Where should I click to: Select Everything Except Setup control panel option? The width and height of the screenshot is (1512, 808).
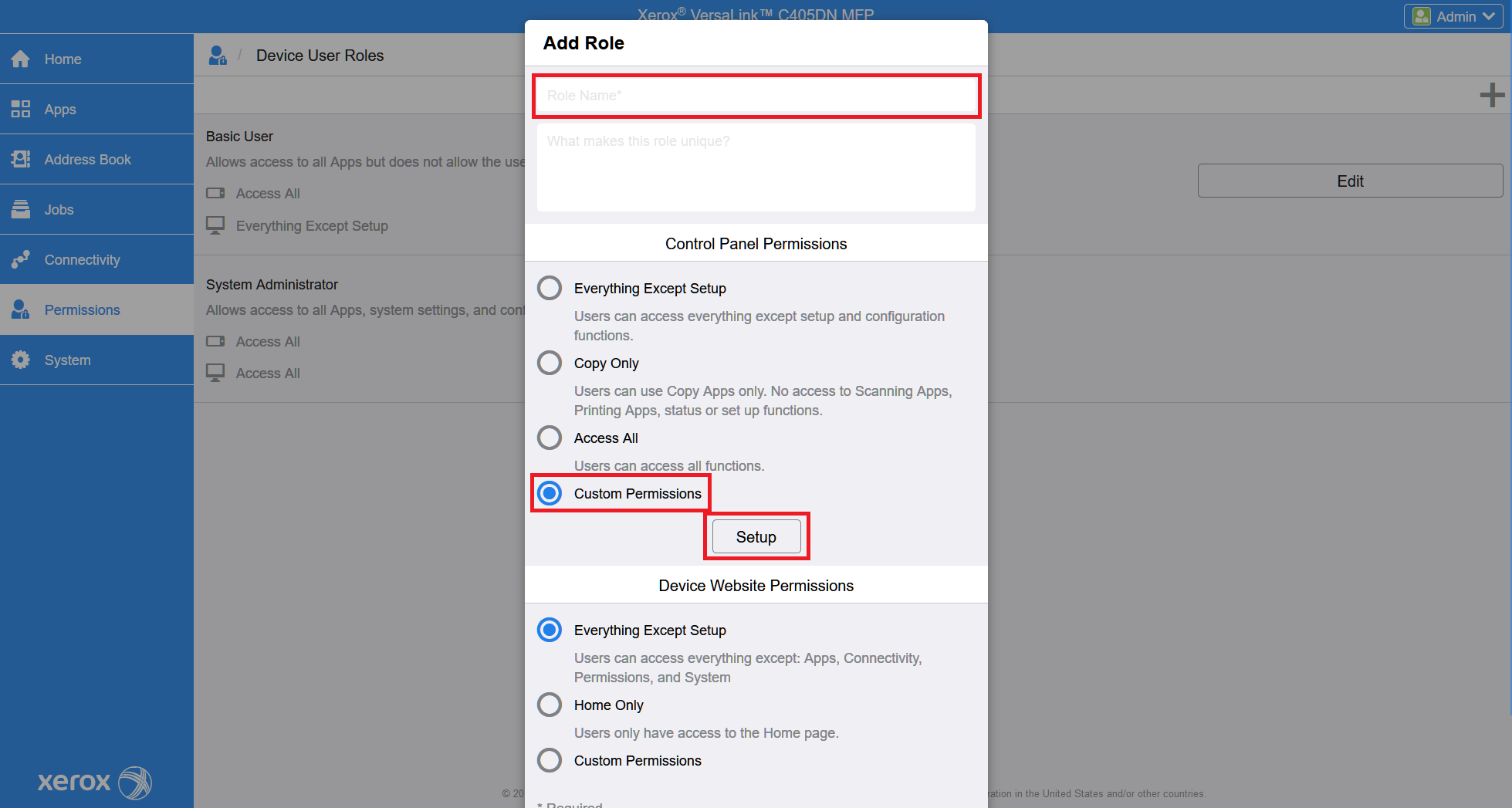point(550,288)
